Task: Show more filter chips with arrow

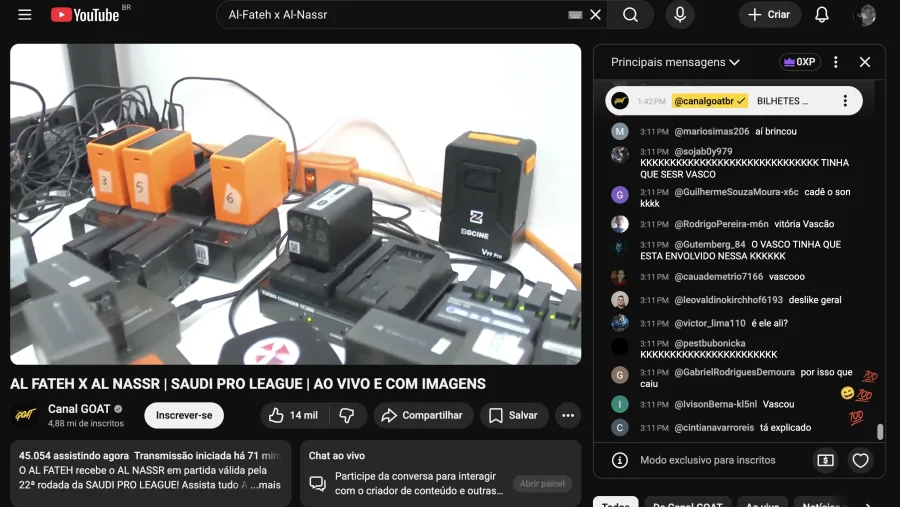Action: click(868, 503)
